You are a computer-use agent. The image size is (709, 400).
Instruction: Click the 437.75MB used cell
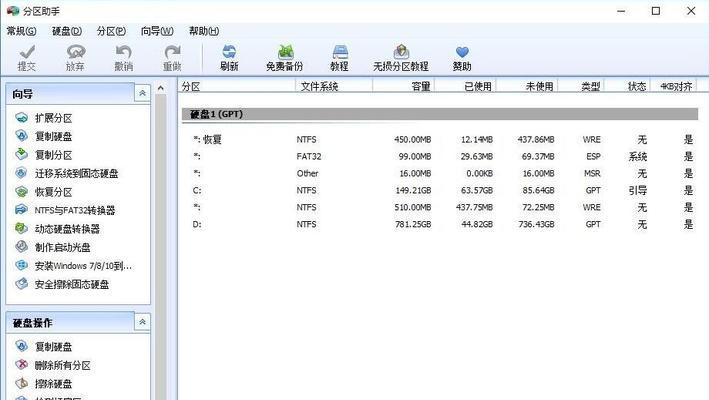coord(474,207)
